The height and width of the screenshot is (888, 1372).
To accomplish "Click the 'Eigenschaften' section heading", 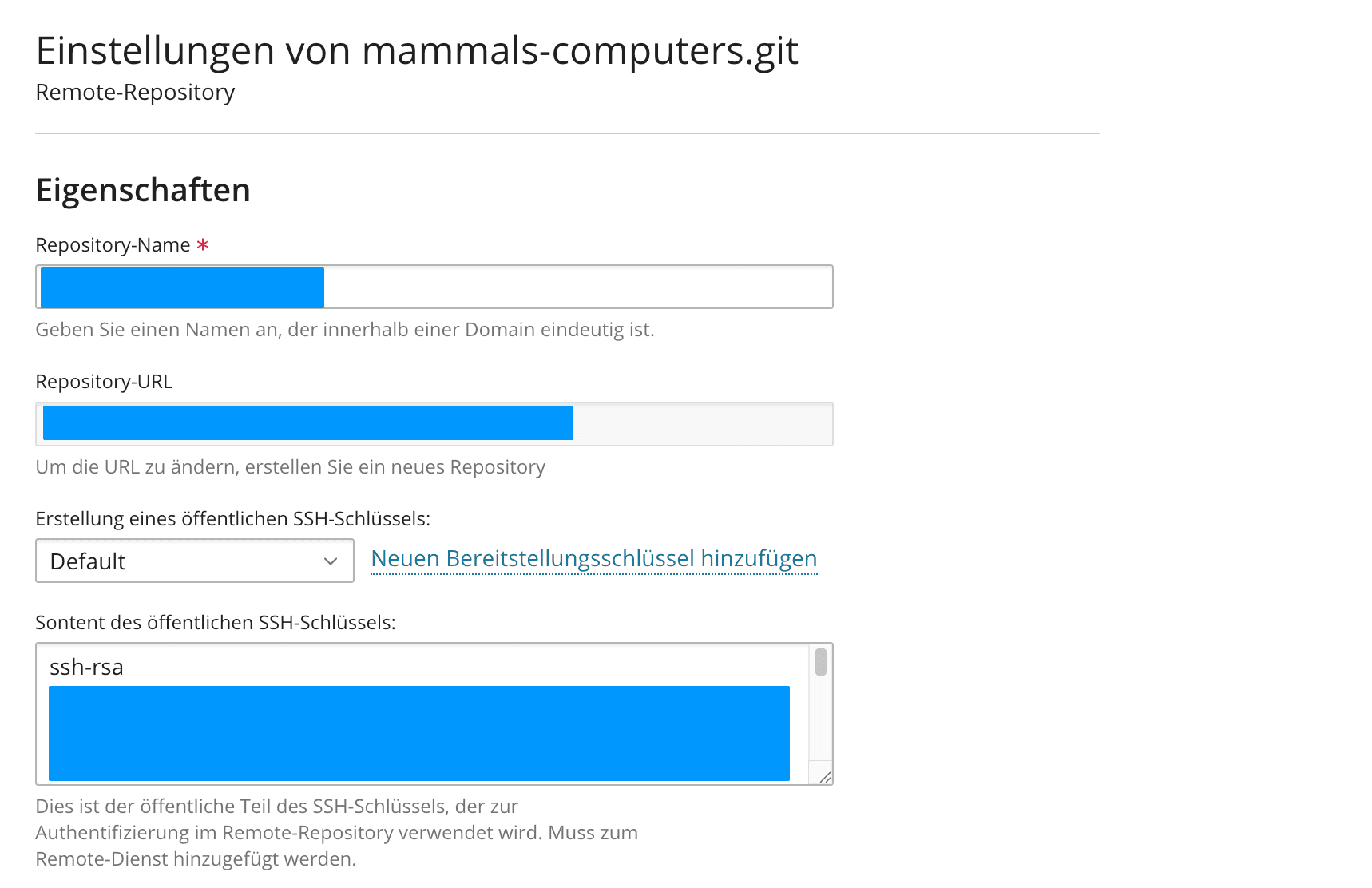I will [x=143, y=191].
